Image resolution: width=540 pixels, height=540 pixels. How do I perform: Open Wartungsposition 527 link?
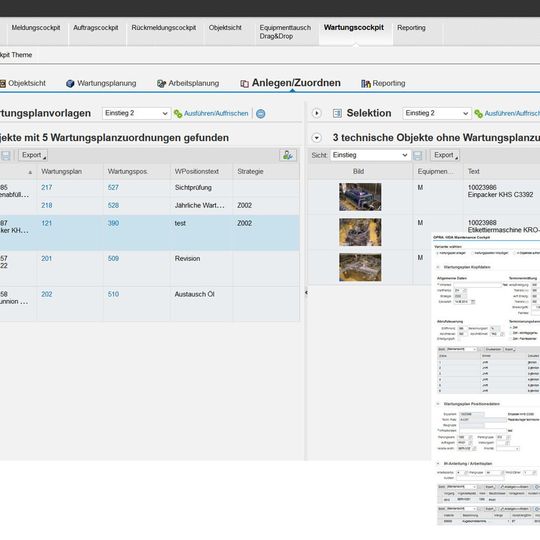pos(113,188)
